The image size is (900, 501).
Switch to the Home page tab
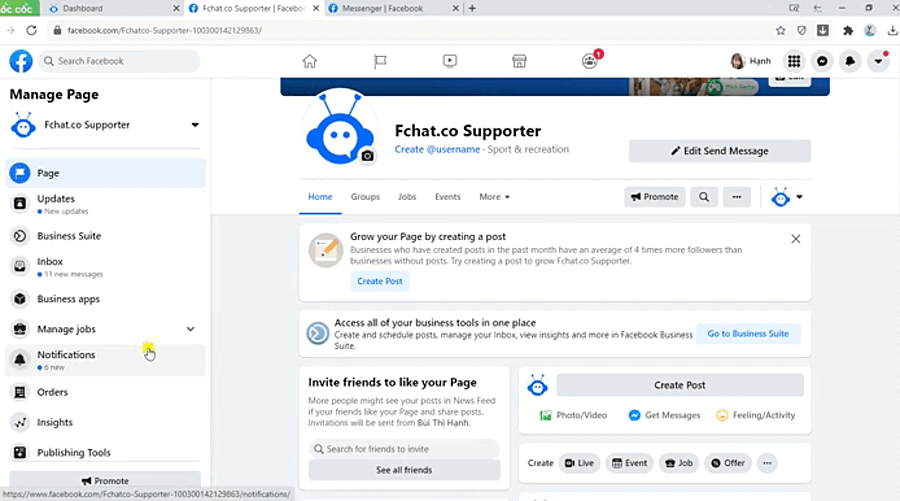(320, 197)
